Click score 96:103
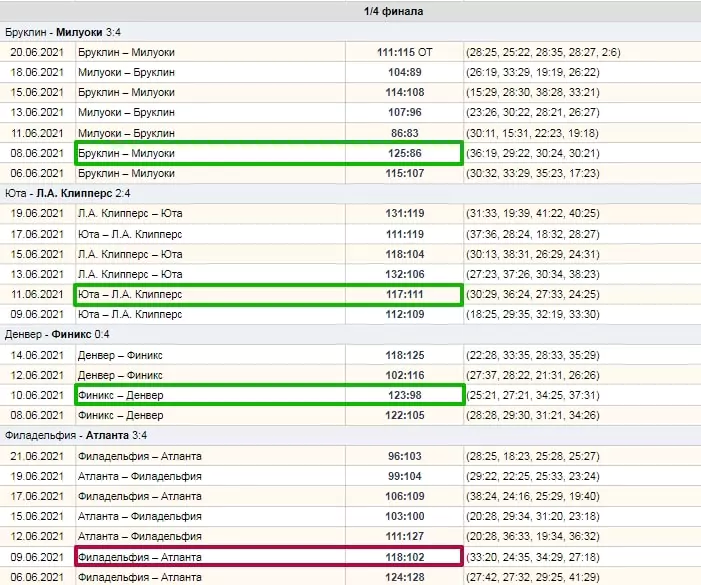 click(405, 457)
